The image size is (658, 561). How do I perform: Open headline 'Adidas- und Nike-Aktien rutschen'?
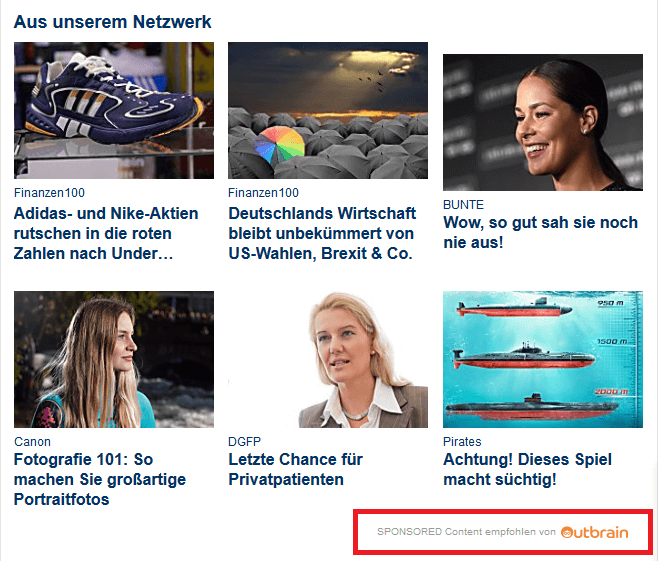(x=106, y=233)
